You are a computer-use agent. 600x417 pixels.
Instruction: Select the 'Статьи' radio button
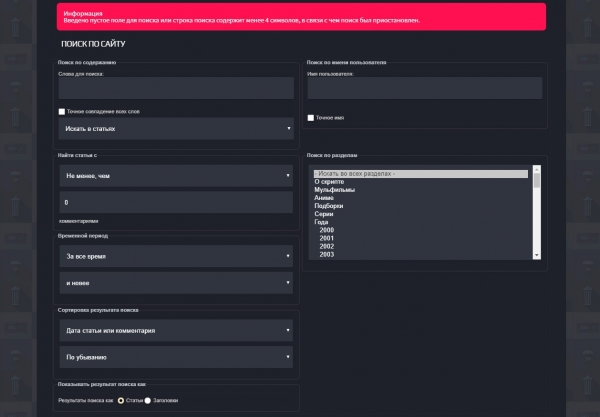121,400
